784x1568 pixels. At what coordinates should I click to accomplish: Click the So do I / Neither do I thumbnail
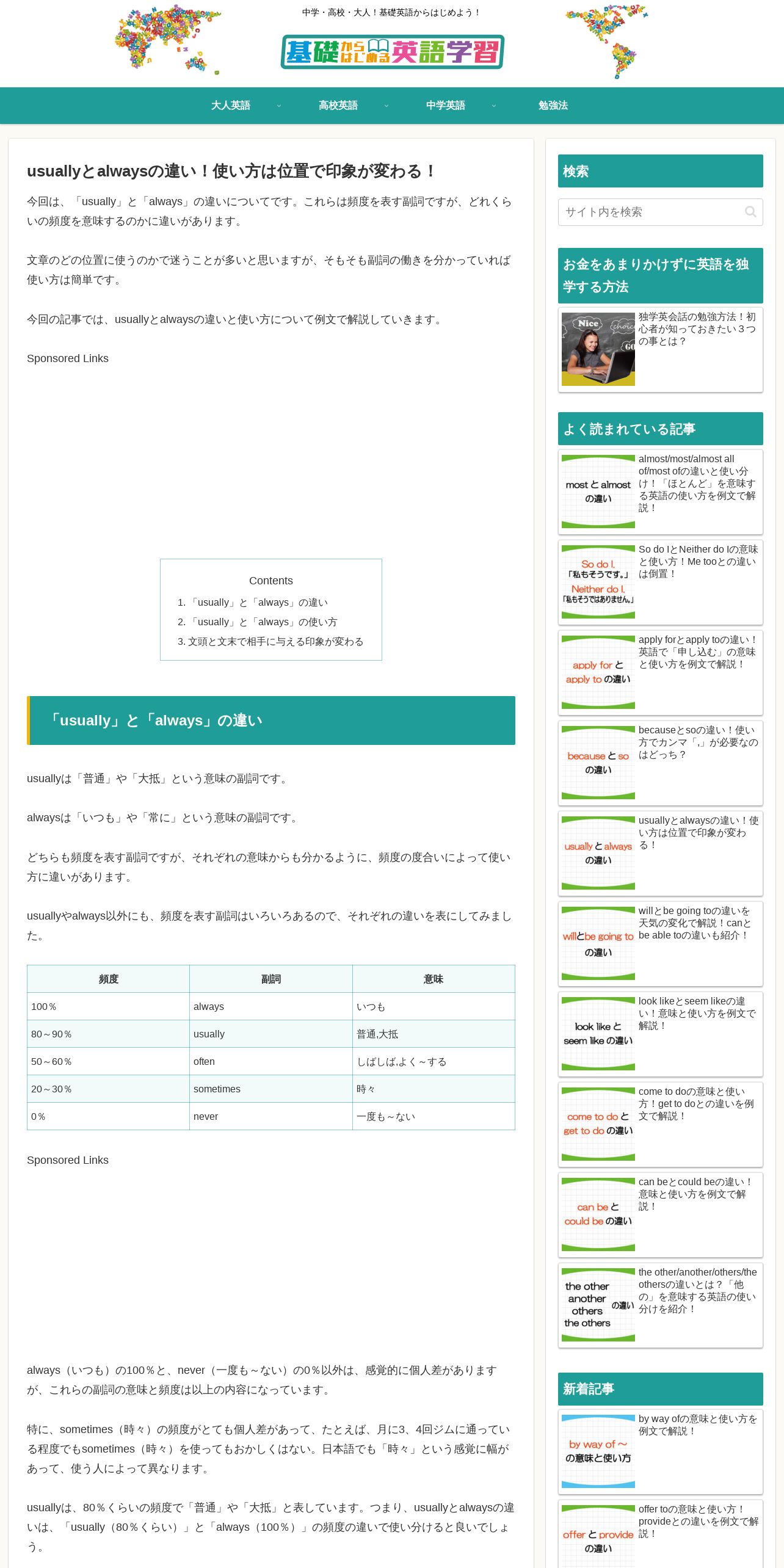tap(598, 582)
